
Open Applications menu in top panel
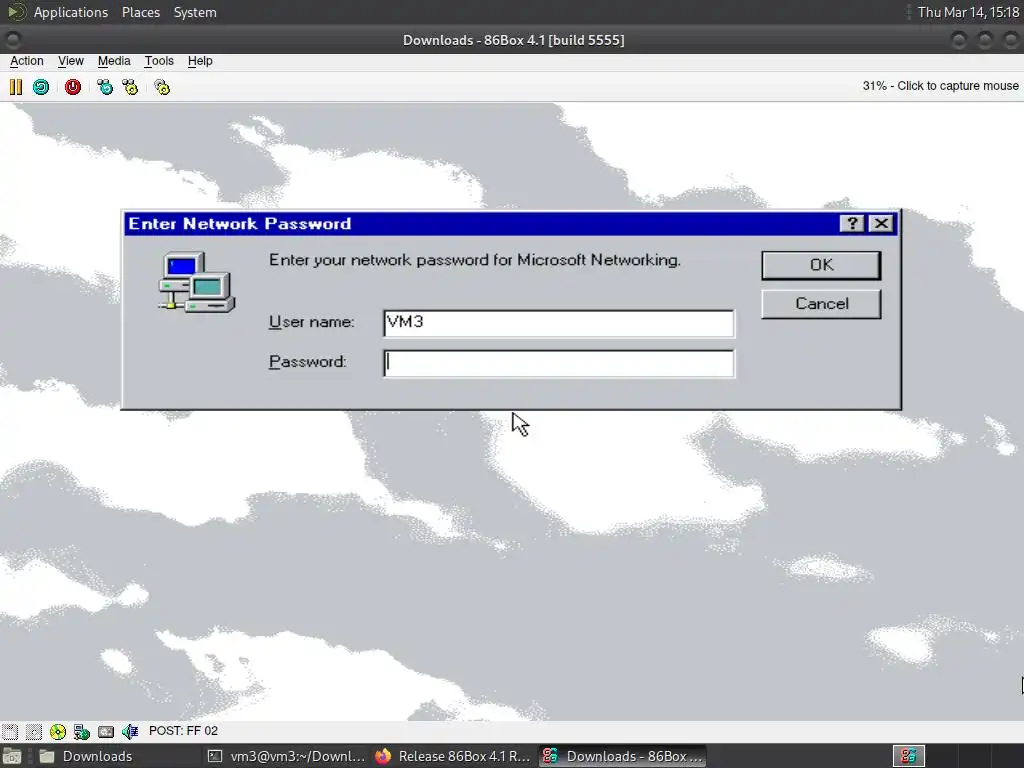[71, 12]
